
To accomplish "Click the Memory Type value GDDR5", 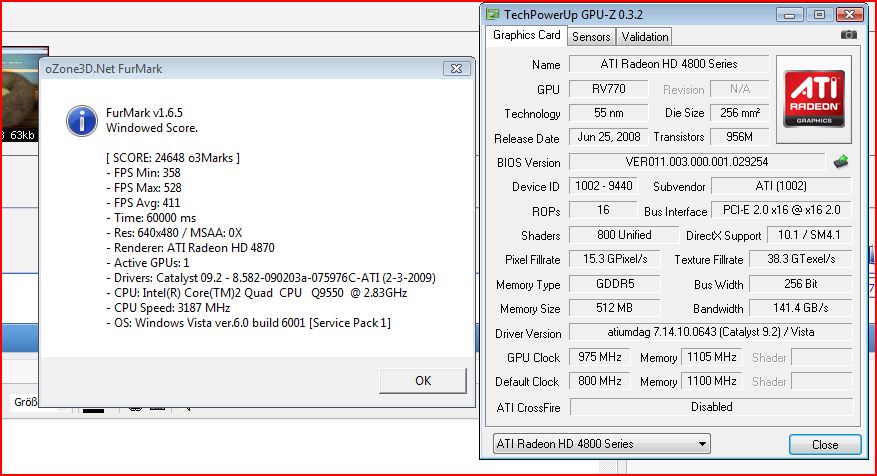I will 615,284.
